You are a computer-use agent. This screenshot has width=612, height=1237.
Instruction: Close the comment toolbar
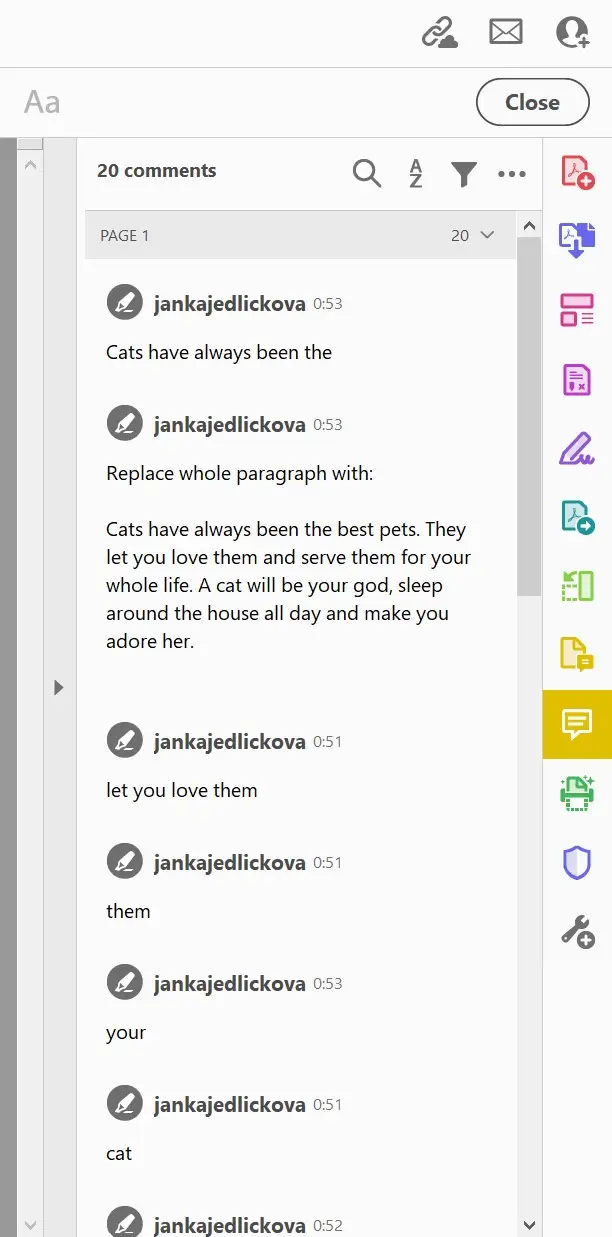pyautogui.click(x=532, y=102)
